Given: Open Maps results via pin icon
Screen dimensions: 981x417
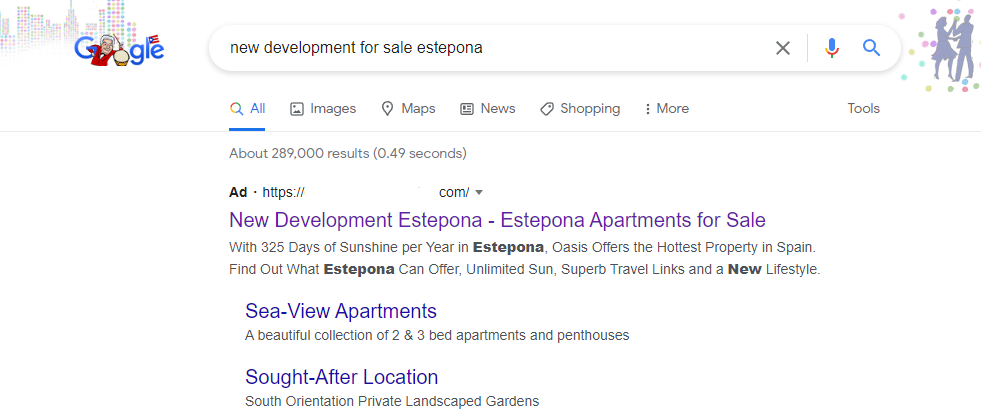Looking at the screenshot, I should tap(387, 109).
